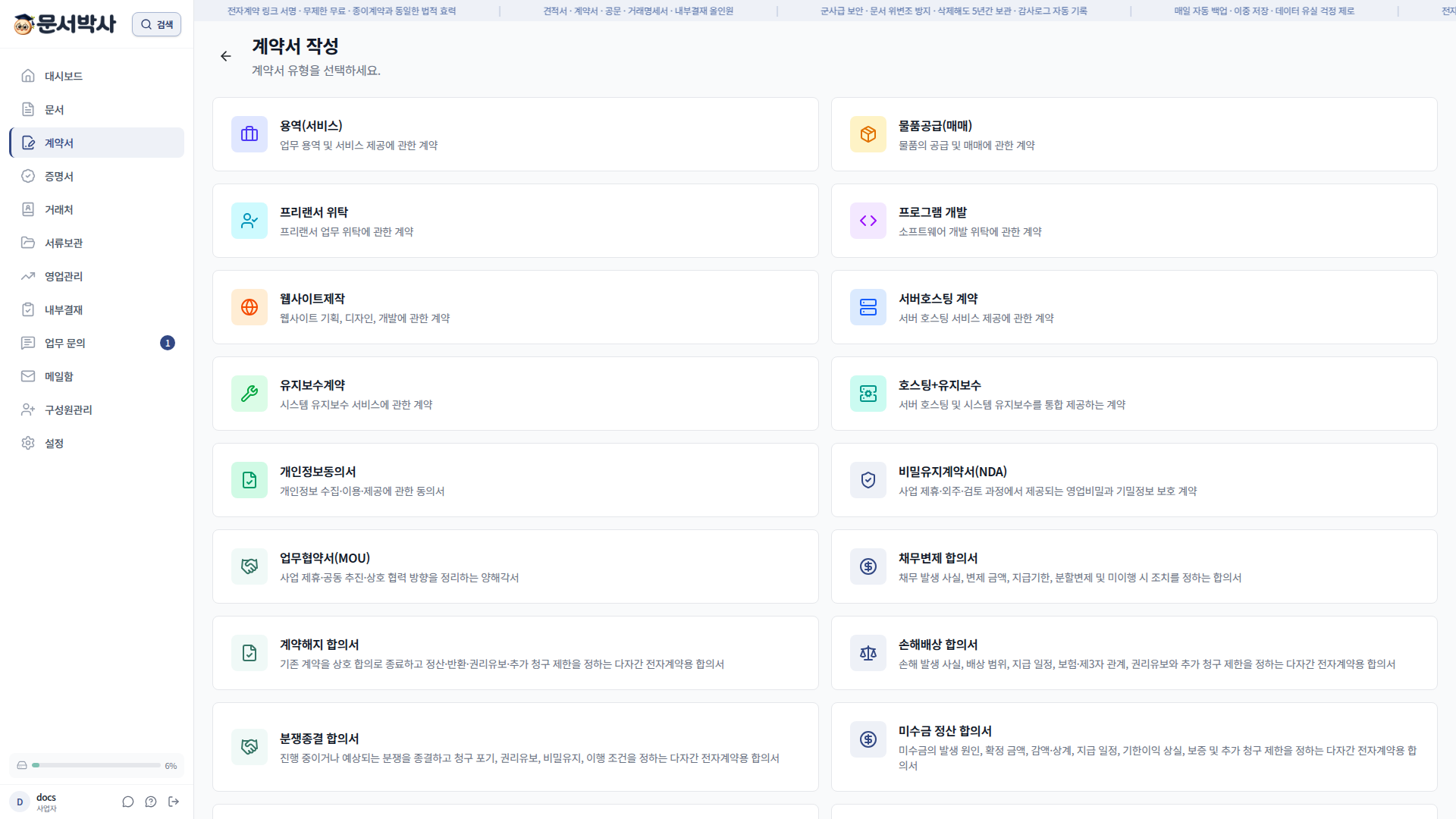Screen dimensions: 1456x819
Task: Click the logout icon in sidebar footer
Action: tap(174, 802)
